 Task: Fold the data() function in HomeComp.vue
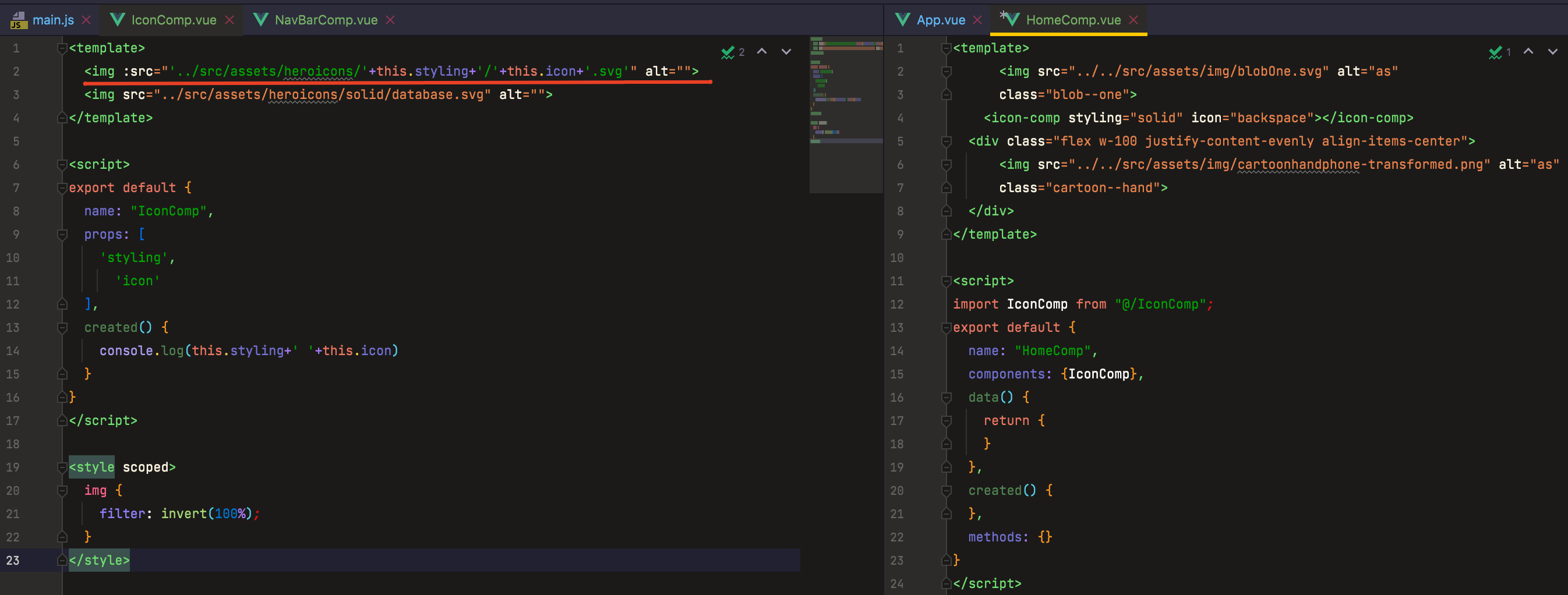(x=947, y=398)
